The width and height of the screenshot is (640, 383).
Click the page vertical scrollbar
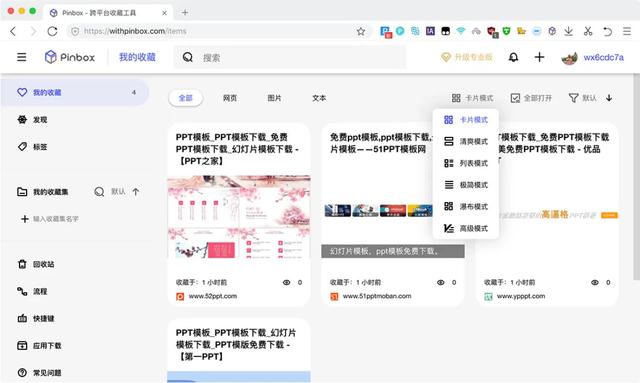click(636, 177)
